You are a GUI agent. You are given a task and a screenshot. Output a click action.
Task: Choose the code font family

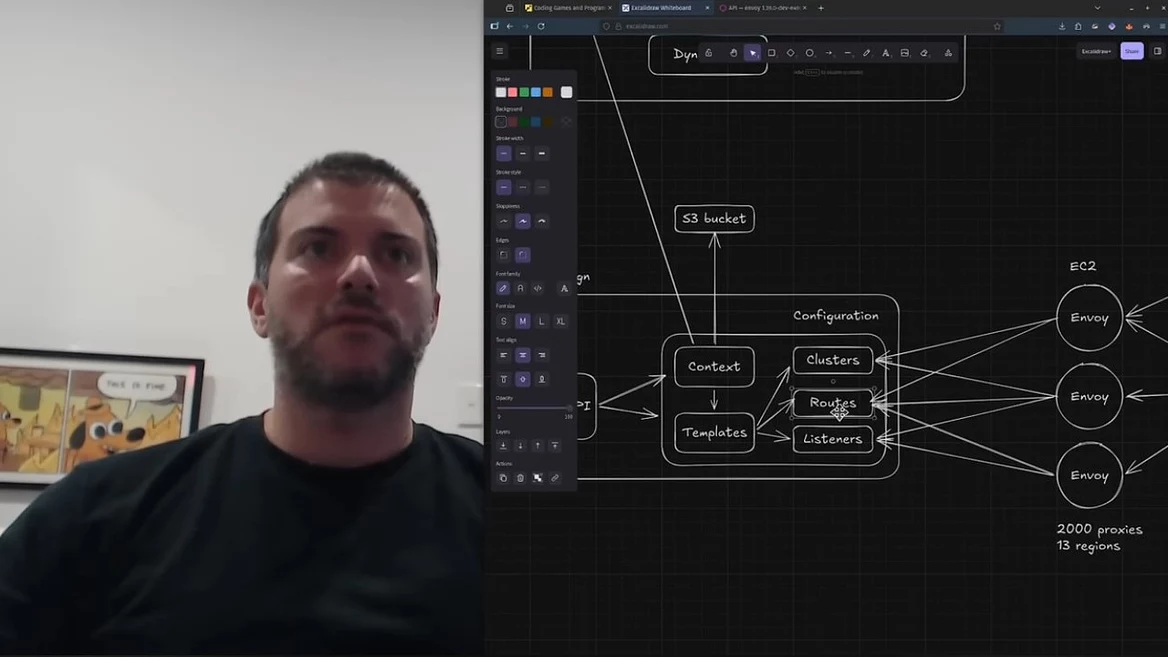[538, 288]
